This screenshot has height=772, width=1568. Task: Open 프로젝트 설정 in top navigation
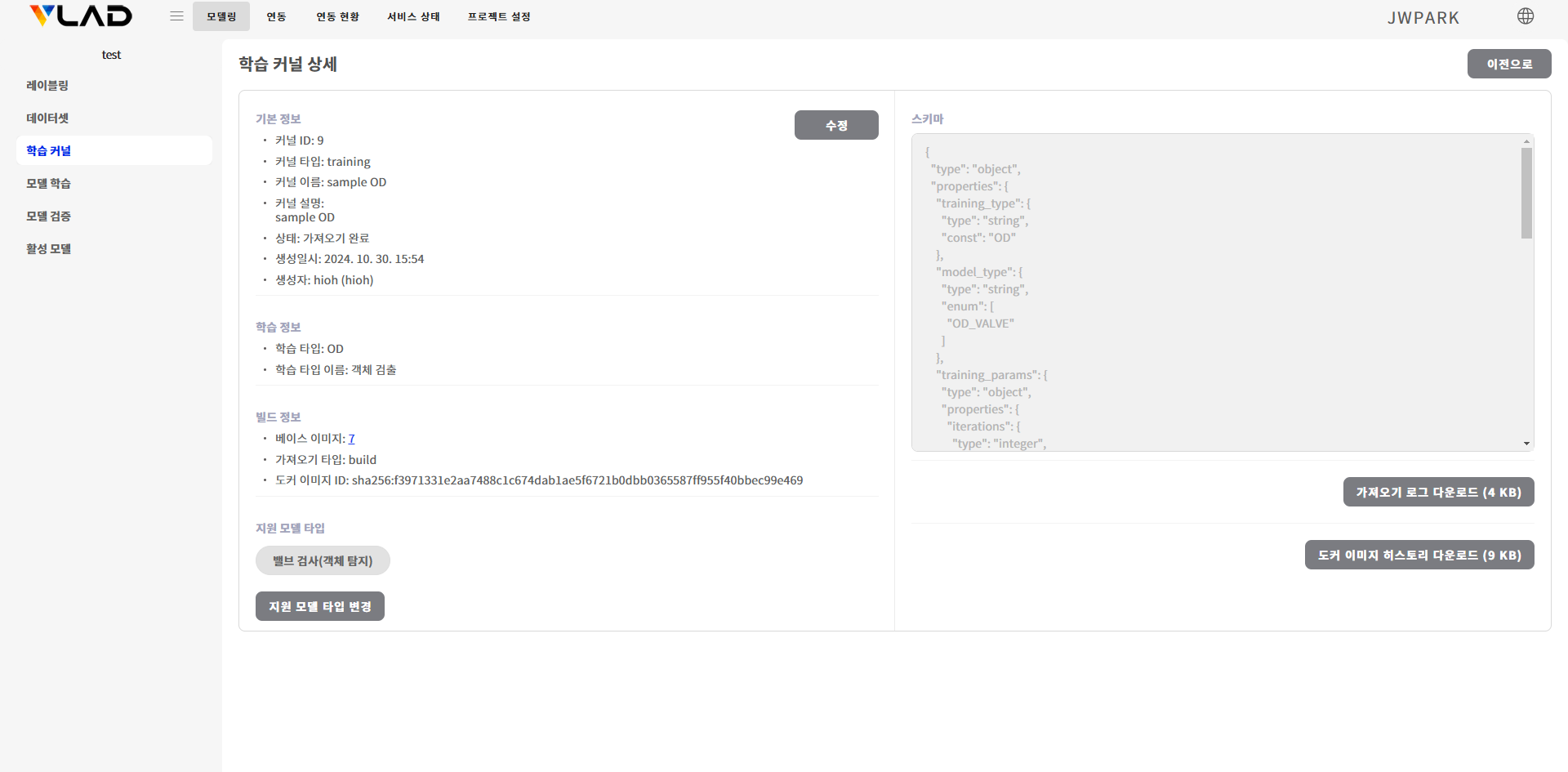click(499, 16)
